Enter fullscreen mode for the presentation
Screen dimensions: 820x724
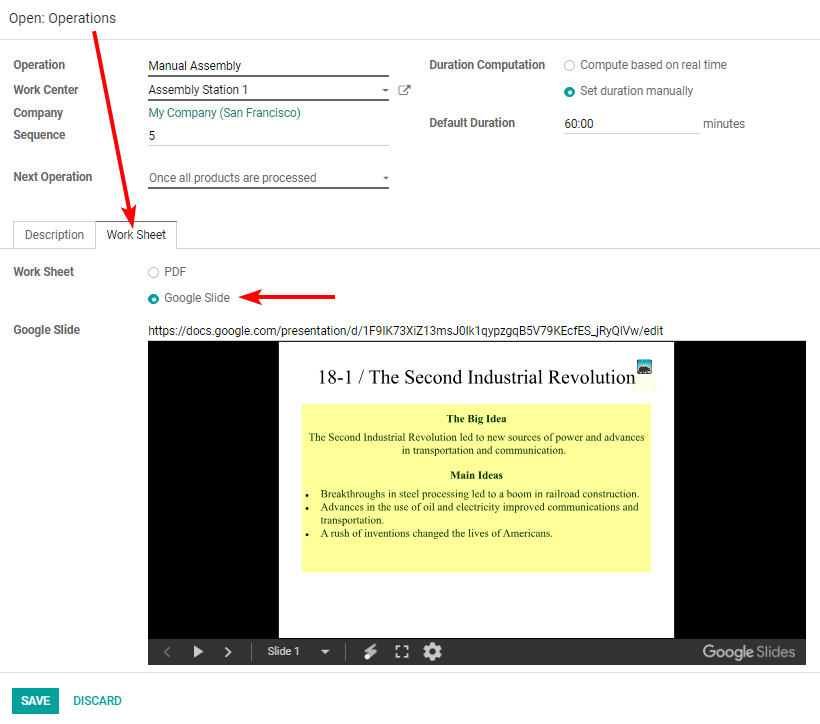402,651
